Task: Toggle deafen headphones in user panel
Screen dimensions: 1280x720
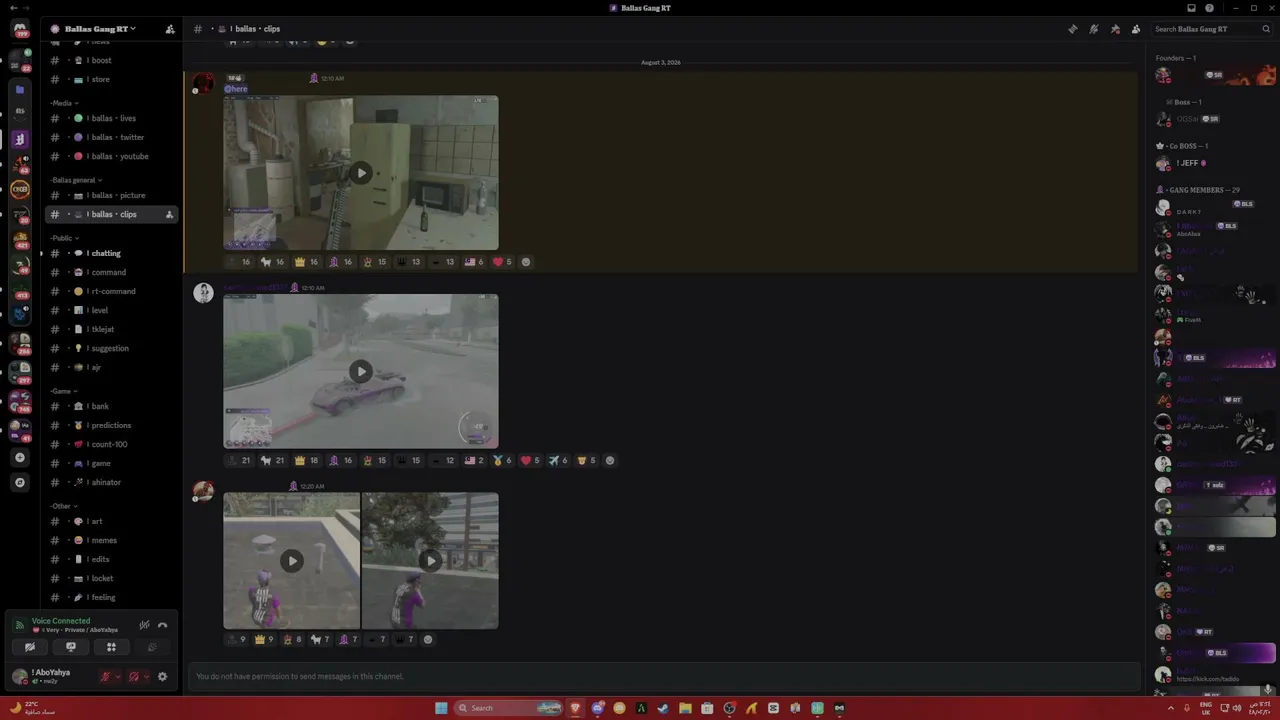Action: tap(134, 677)
